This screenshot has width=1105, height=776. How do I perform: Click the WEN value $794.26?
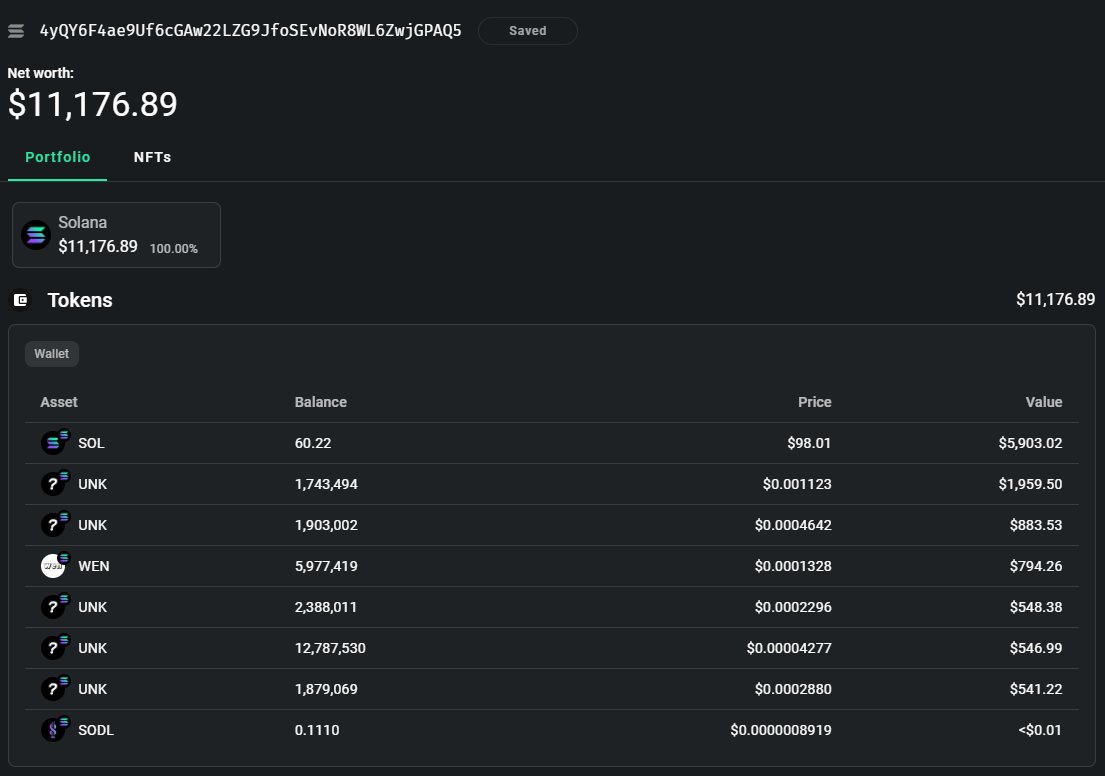1036,566
